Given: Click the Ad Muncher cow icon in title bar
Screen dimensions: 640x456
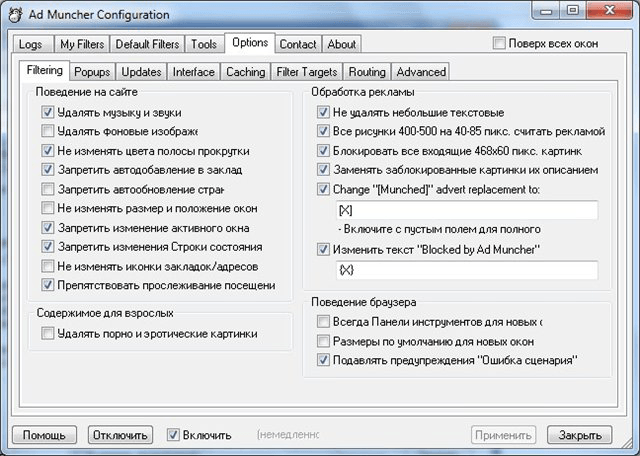Looking at the screenshot, I should coord(16,15).
